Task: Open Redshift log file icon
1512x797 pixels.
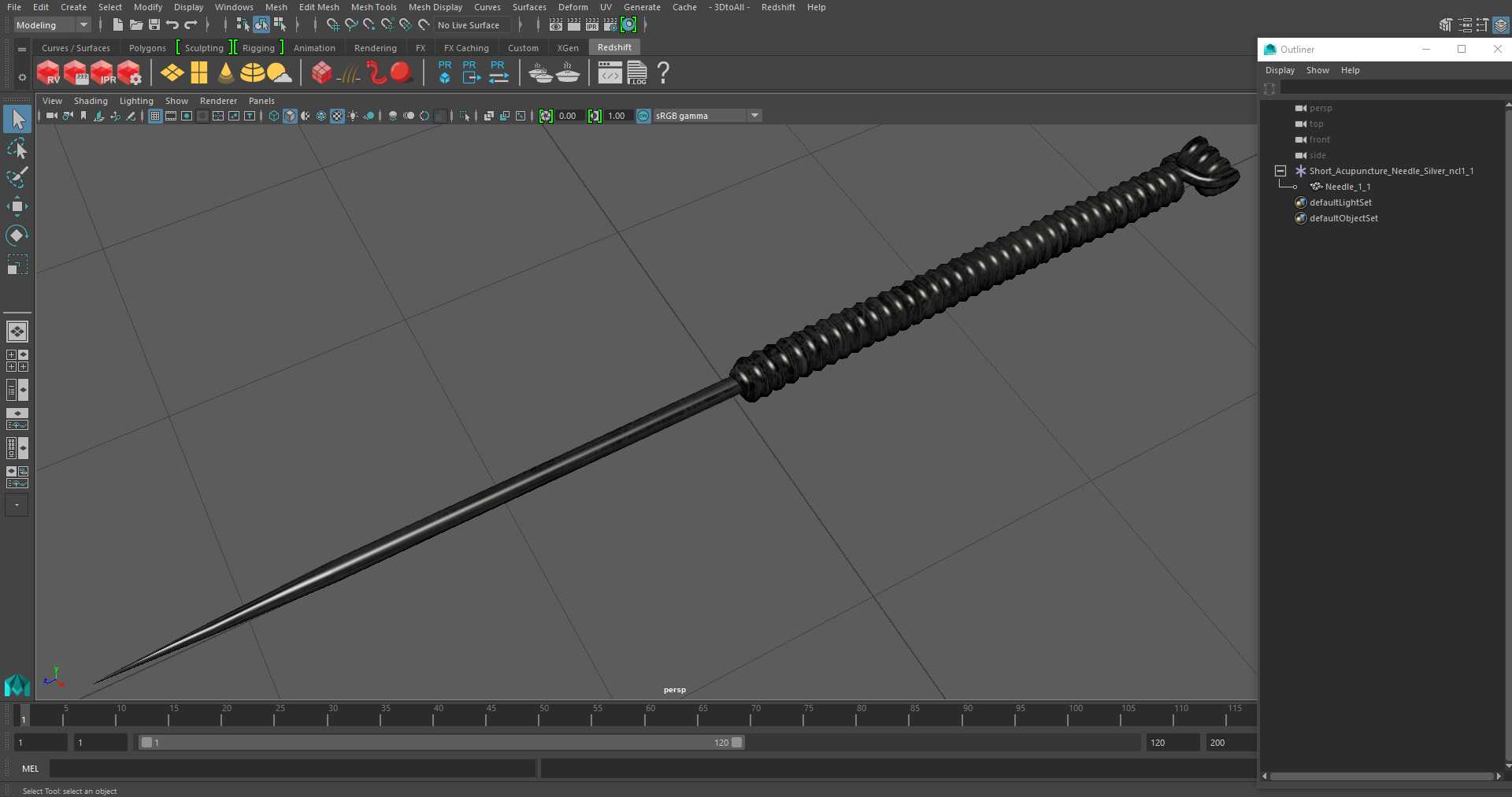Action: [637, 73]
